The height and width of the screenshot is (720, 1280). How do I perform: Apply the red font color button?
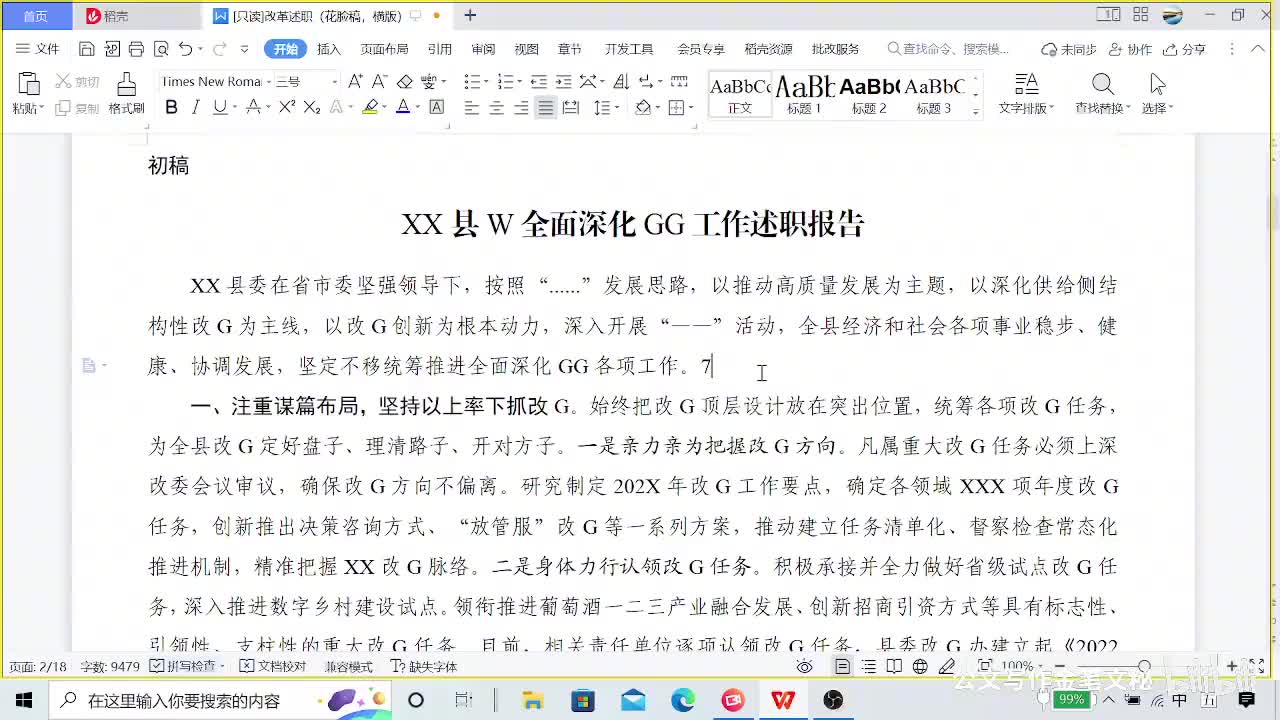[402, 107]
